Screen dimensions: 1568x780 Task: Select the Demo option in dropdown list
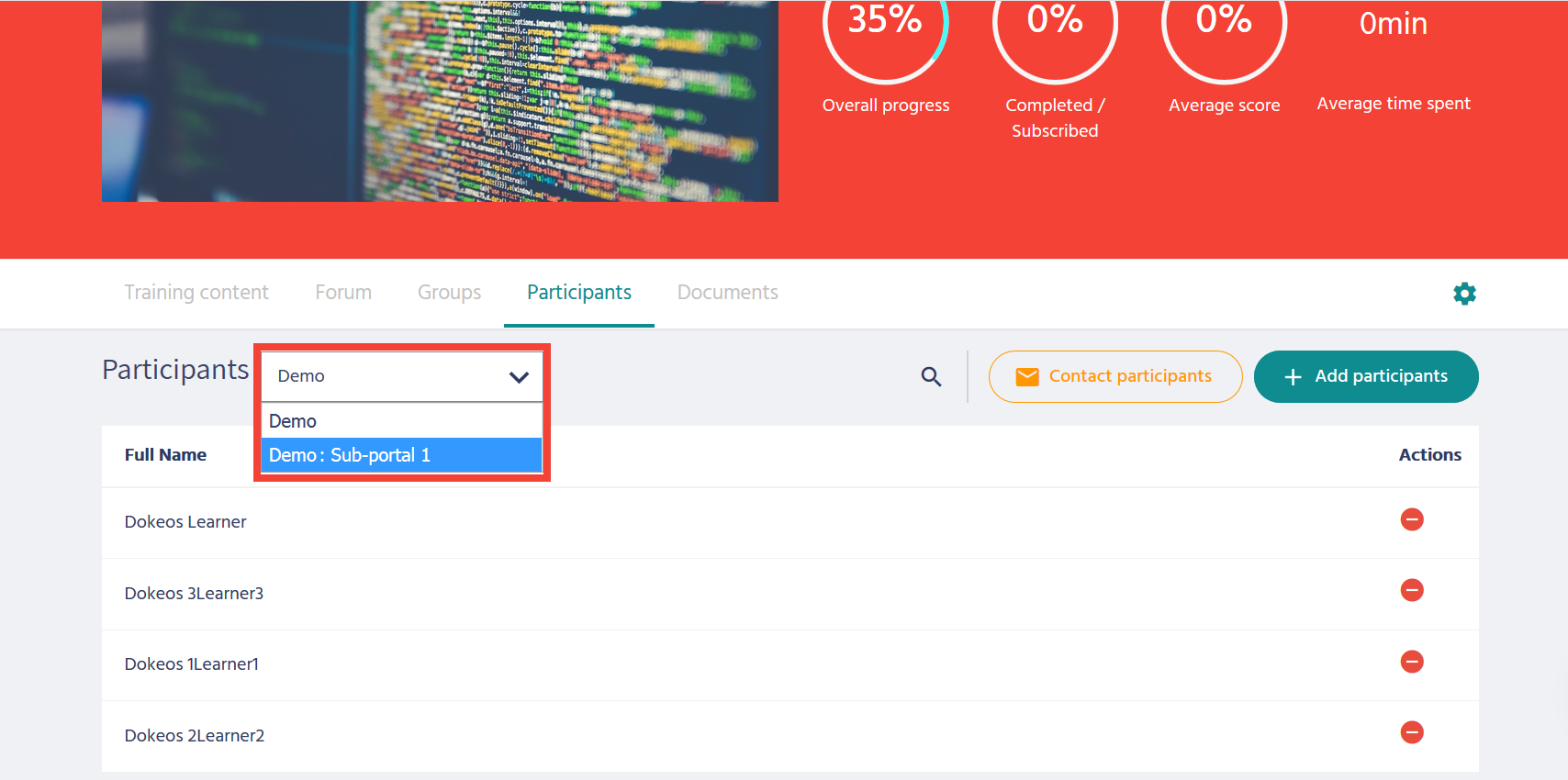(x=293, y=421)
